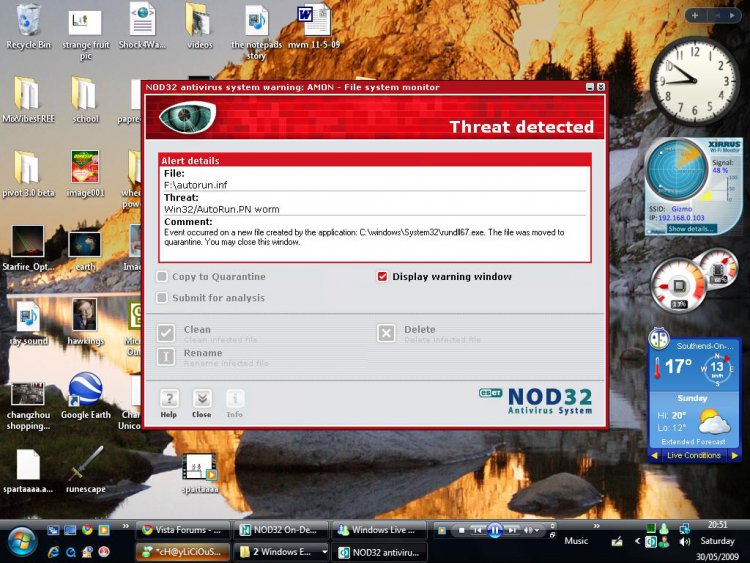This screenshot has width=750, height=563.
Task: Open the Windows Start orb
Action: (20, 542)
